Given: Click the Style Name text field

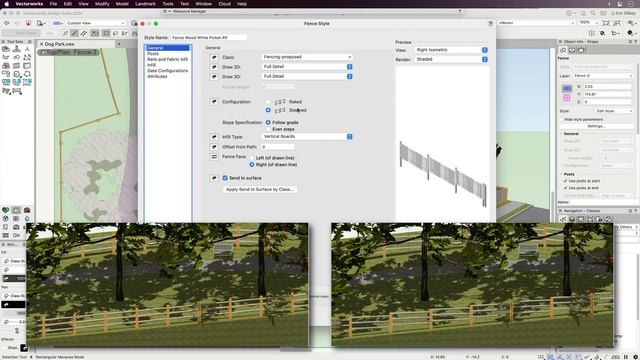Looking at the screenshot, I should pos(209,38).
